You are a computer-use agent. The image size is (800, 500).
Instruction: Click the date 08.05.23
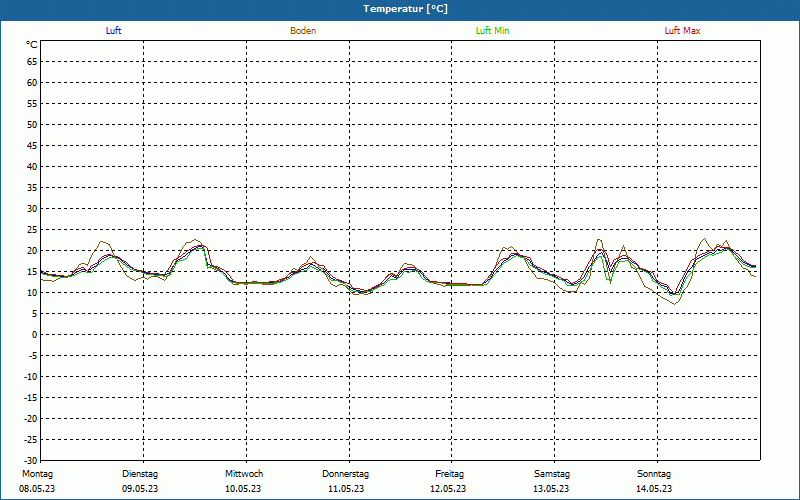37,489
